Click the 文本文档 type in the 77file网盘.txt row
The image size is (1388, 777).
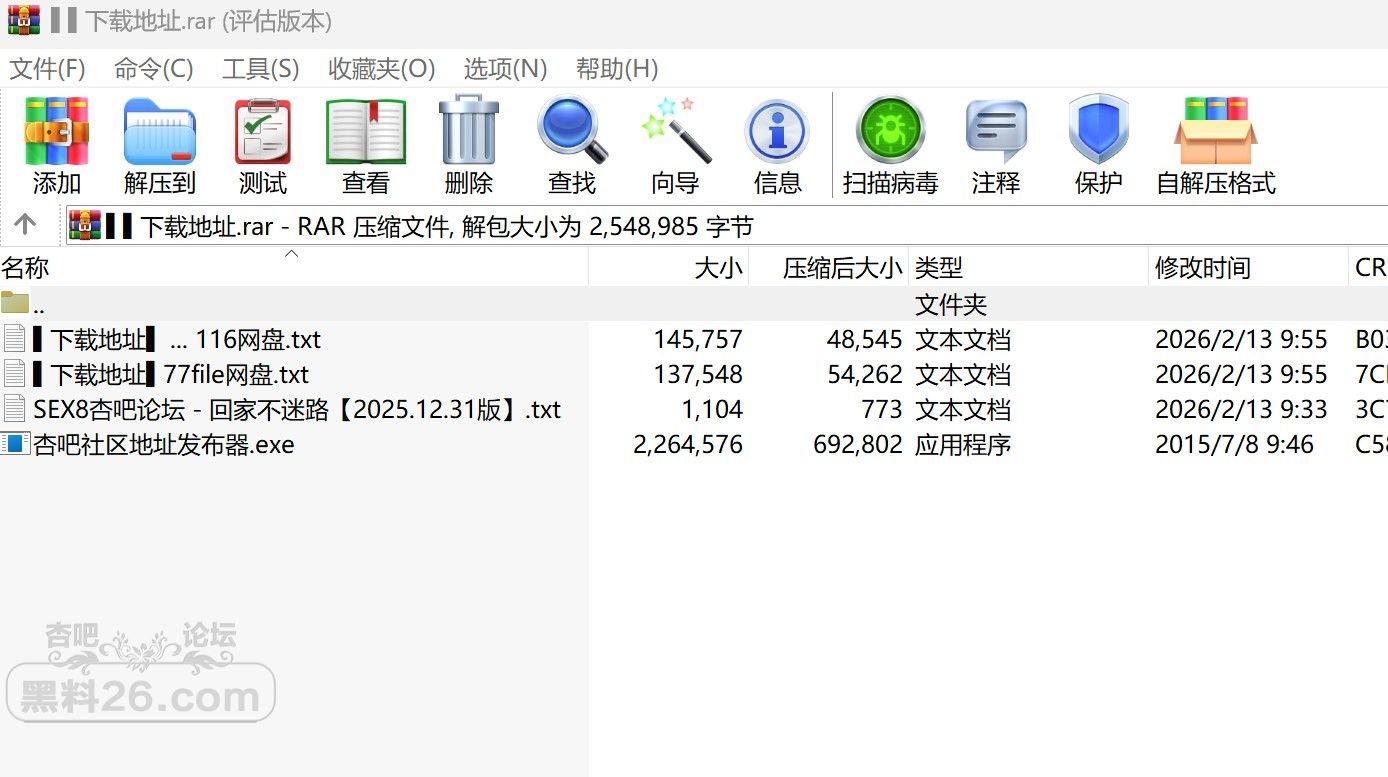[x=963, y=375]
